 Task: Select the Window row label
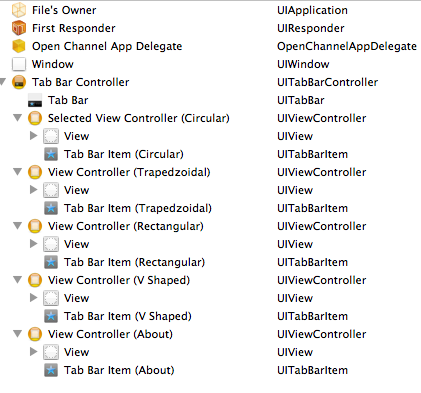[x=53, y=64]
